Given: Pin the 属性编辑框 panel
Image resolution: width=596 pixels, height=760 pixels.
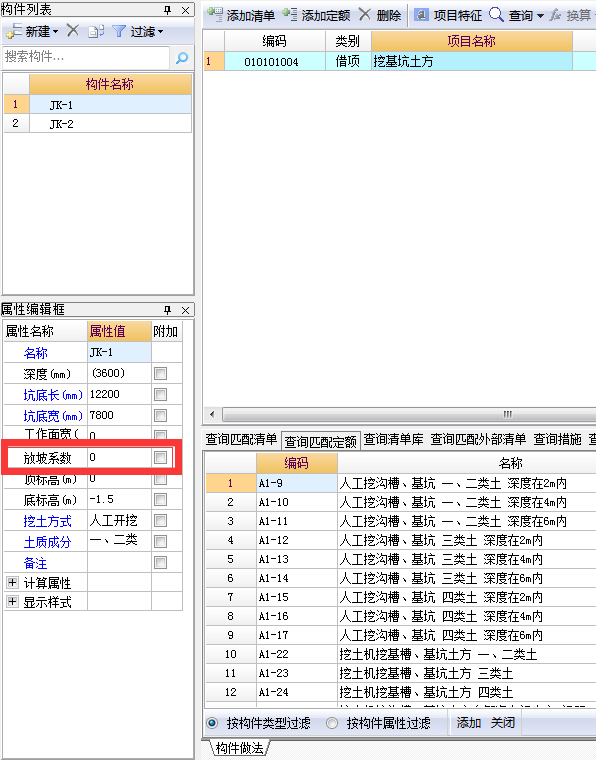Looking at the screenshot, I should (168, 310).
